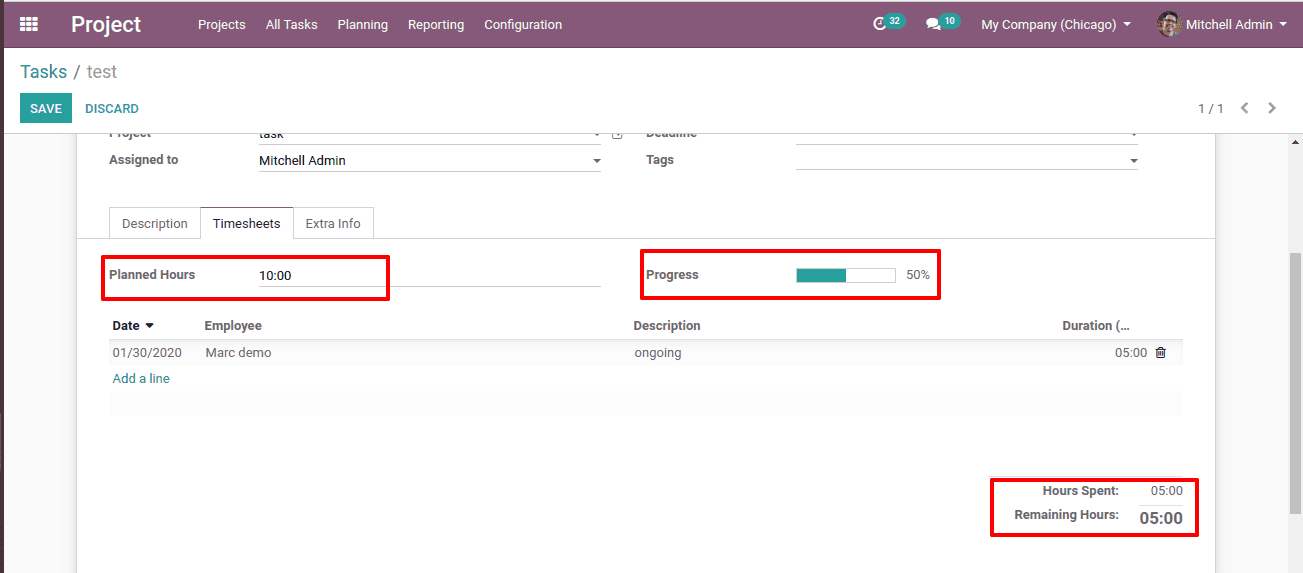Click Description column header
This screenshot has height=573, width=1303.
pyautogui.click(x=667, y=326)
